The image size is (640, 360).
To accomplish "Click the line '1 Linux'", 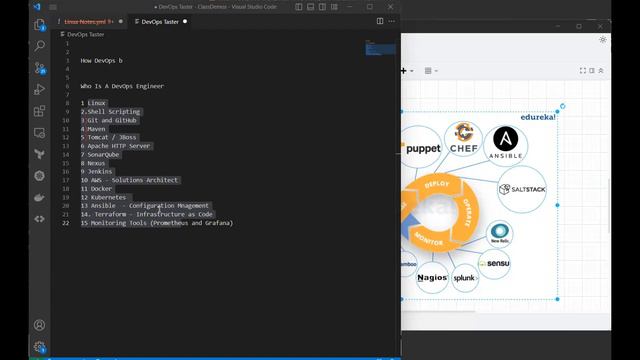I will pyautogui.click(x=93, y=103).
